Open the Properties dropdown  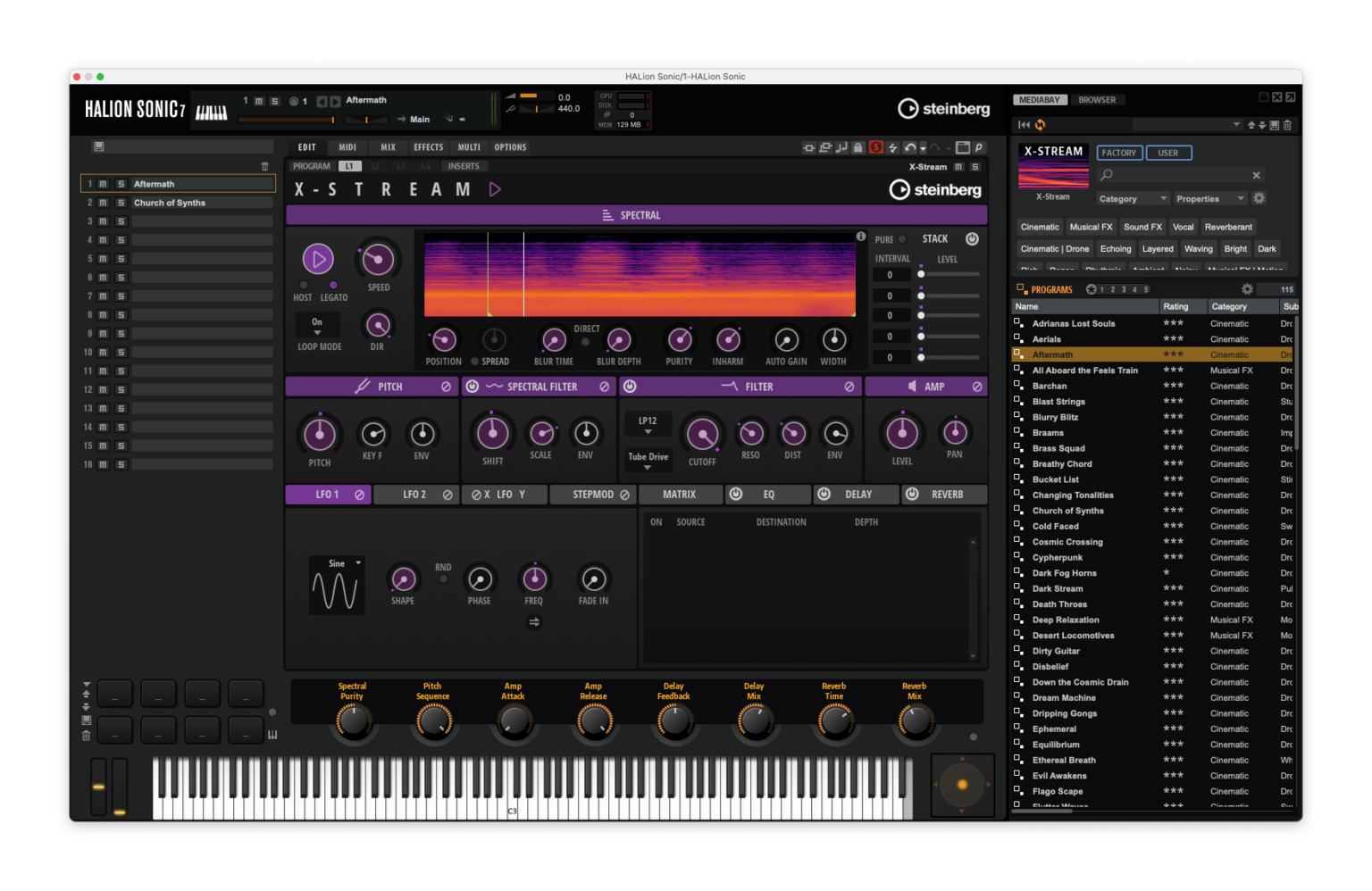[x=1210, y=198]
